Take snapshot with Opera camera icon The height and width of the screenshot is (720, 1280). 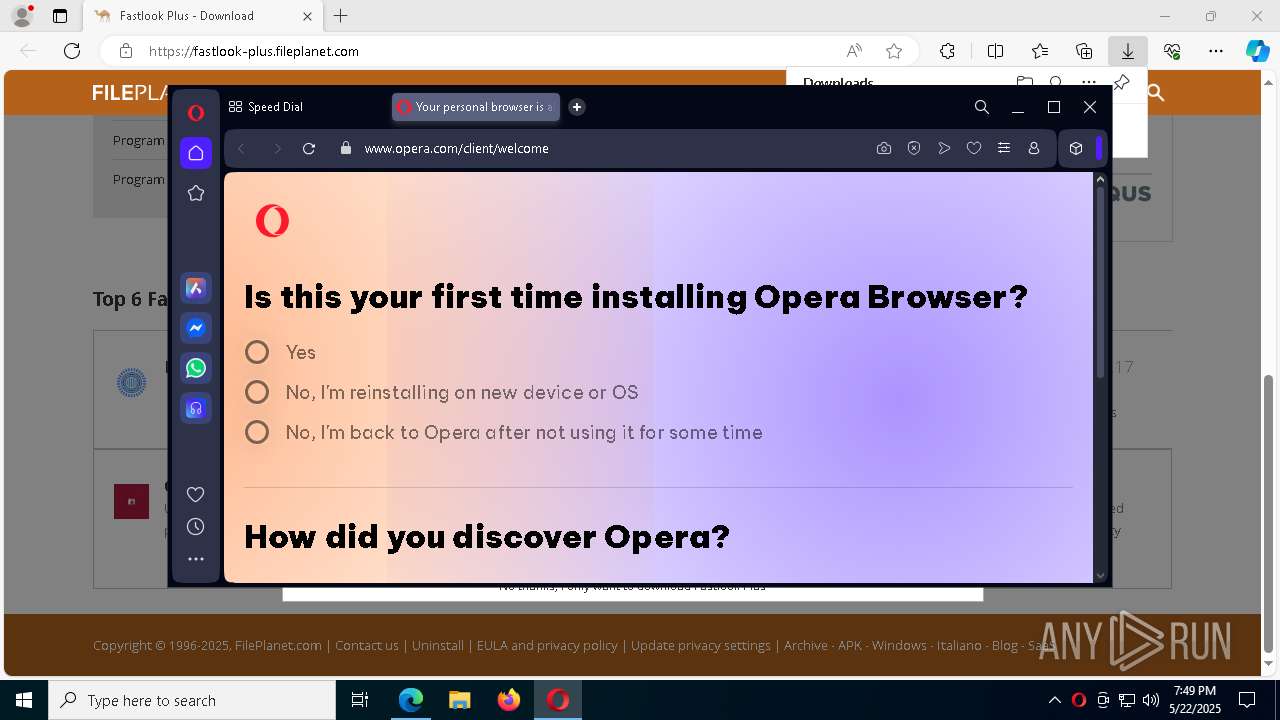(884, 148)
